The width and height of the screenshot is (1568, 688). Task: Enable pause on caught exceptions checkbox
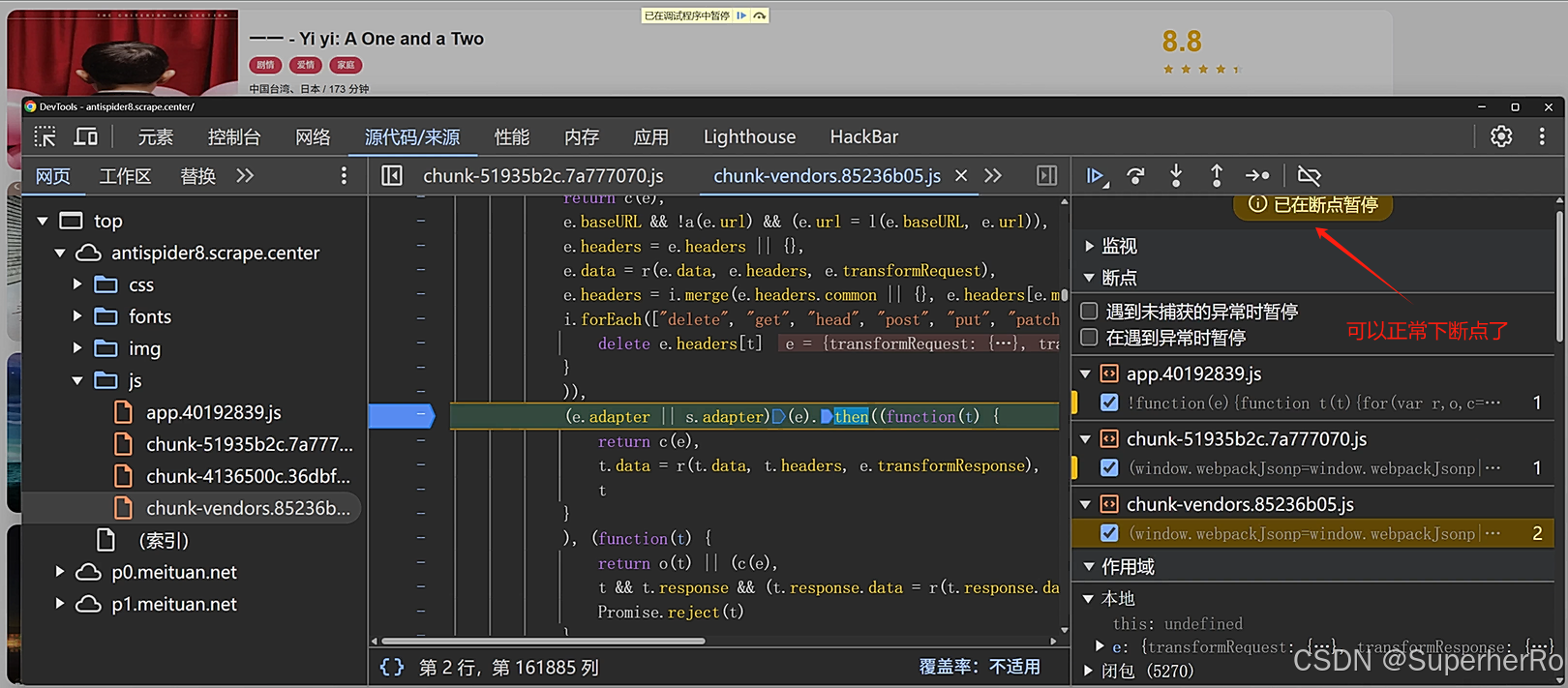click(1089, 337)
